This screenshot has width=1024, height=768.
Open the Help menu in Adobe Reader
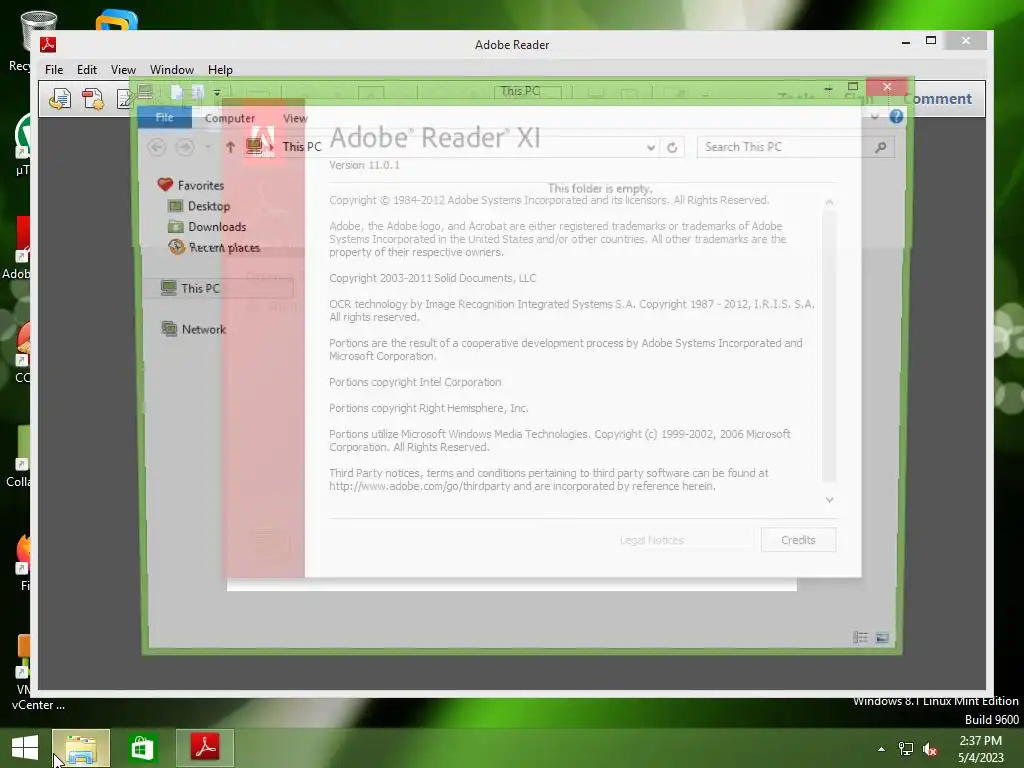pyautogui.click(x=220, y=69)
